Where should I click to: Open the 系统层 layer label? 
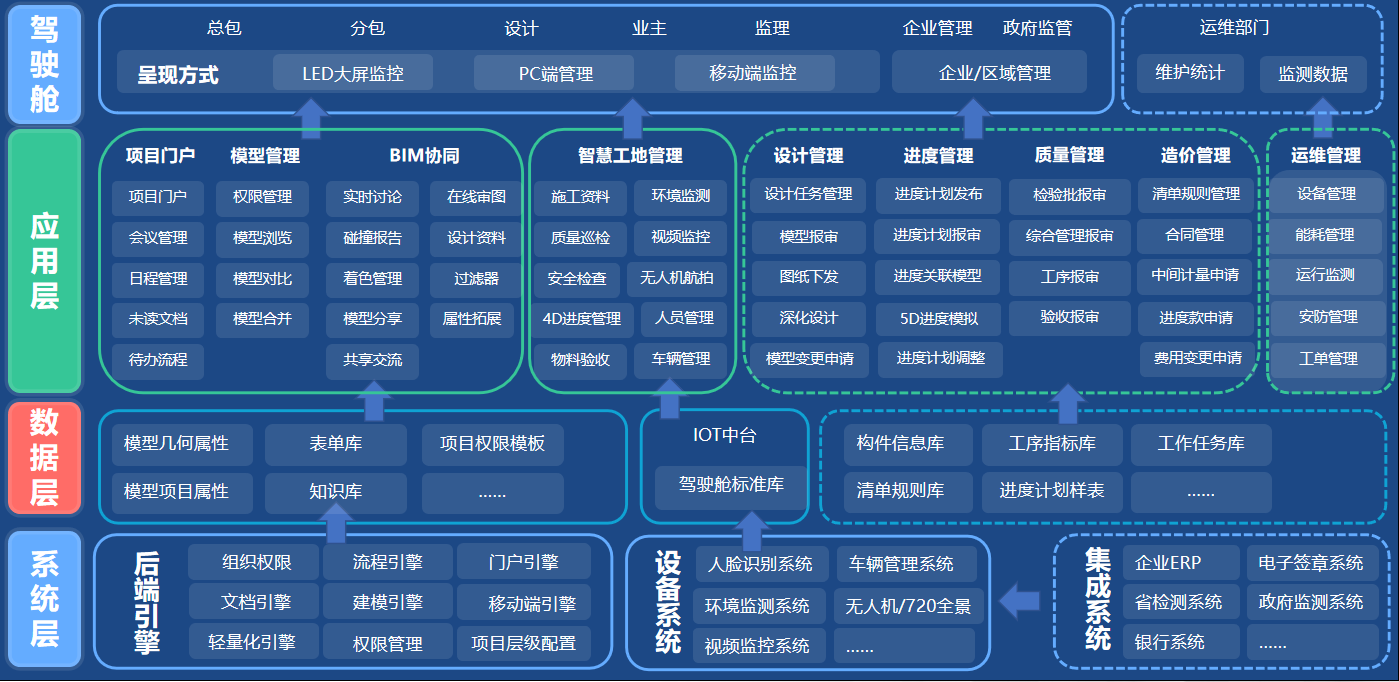pos(44,601)
